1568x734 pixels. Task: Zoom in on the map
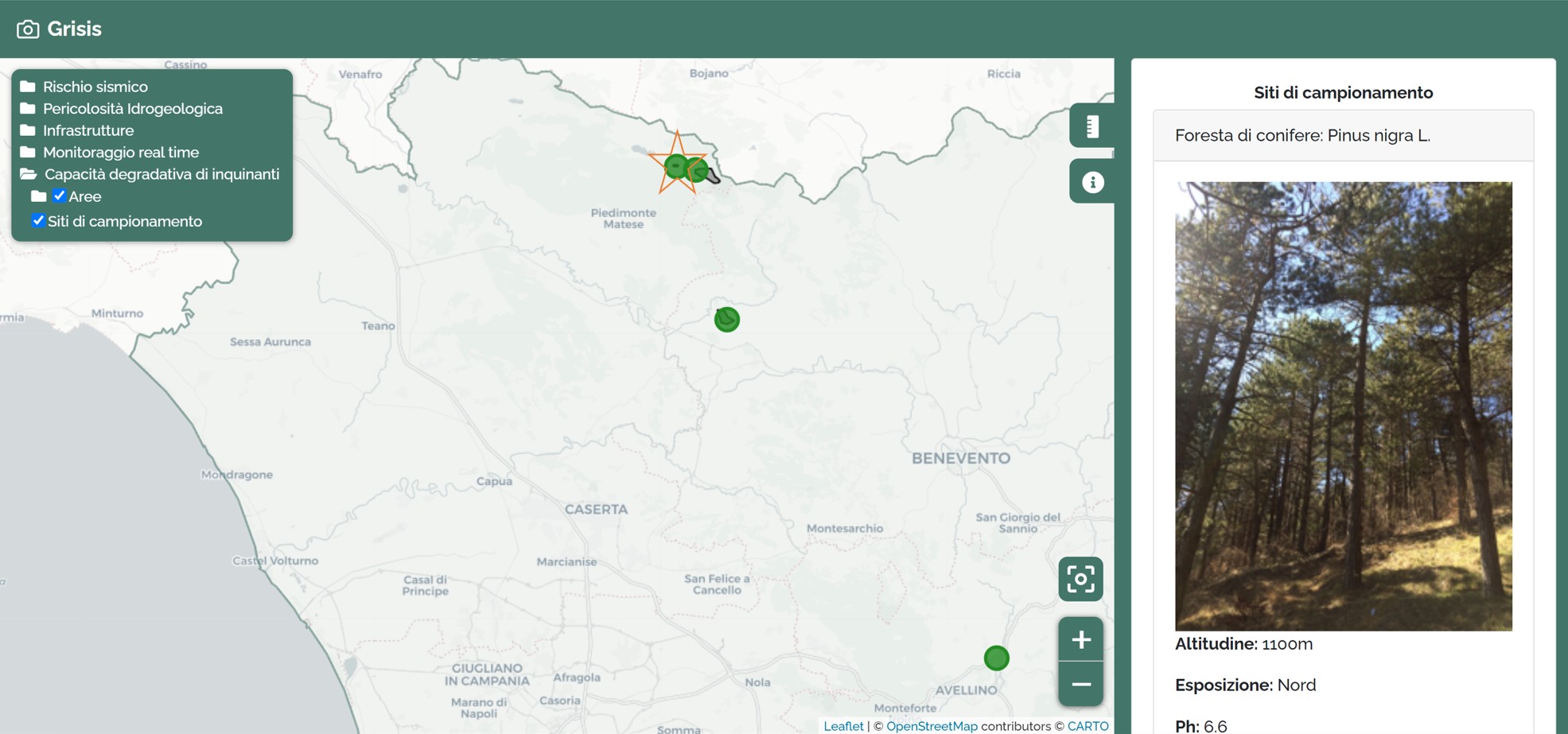click(1080, 639)
